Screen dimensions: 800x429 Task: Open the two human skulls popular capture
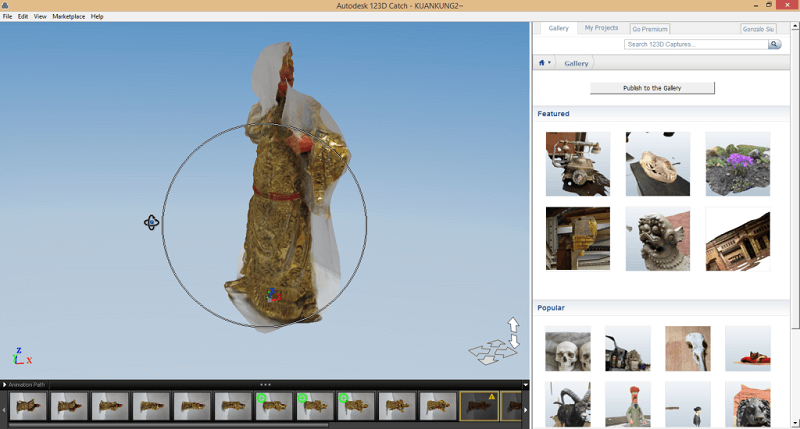[x=567, y=348]
